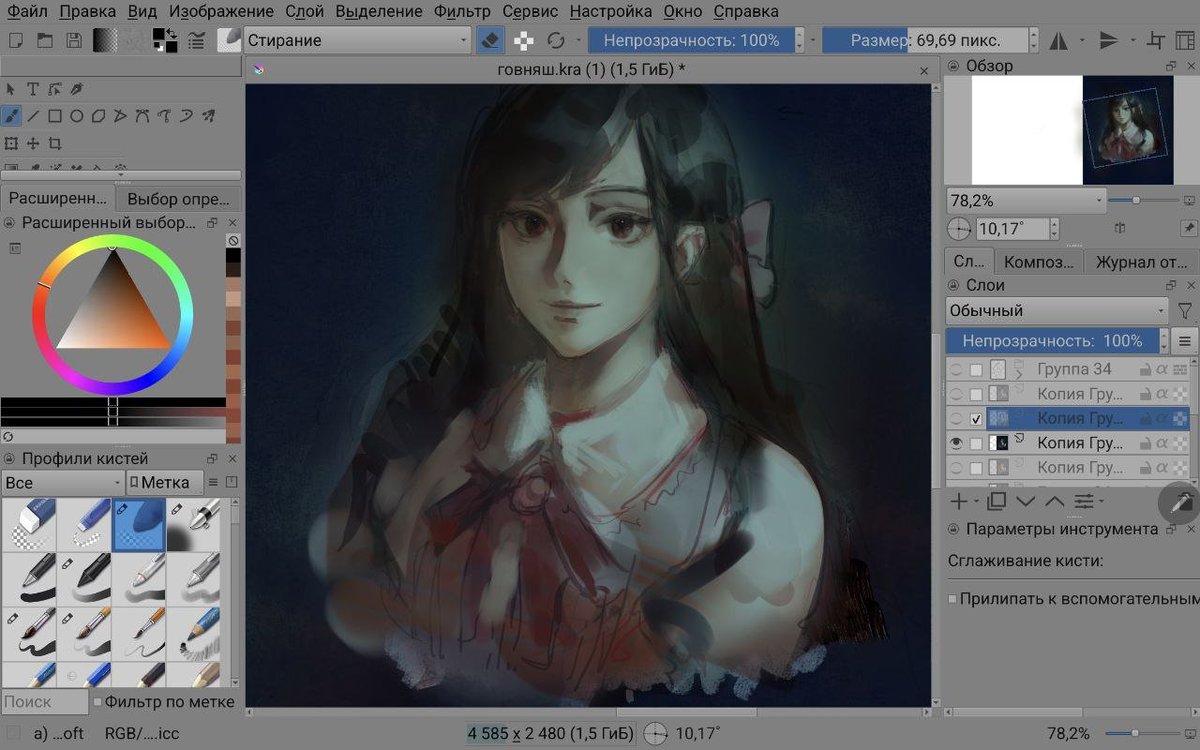This screenshot has height=750, width=1200.
Task: Check the Группа 34 layer checkbox
Action: tap(976, 370)
